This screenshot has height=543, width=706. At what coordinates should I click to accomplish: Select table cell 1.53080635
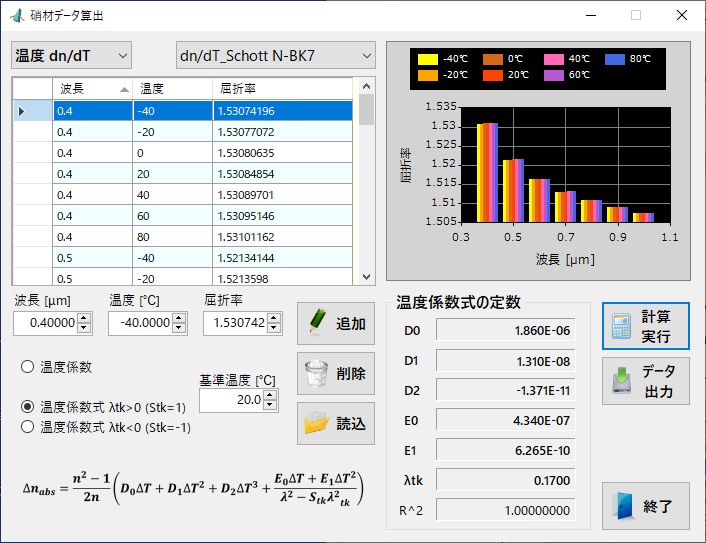[282, 153]
